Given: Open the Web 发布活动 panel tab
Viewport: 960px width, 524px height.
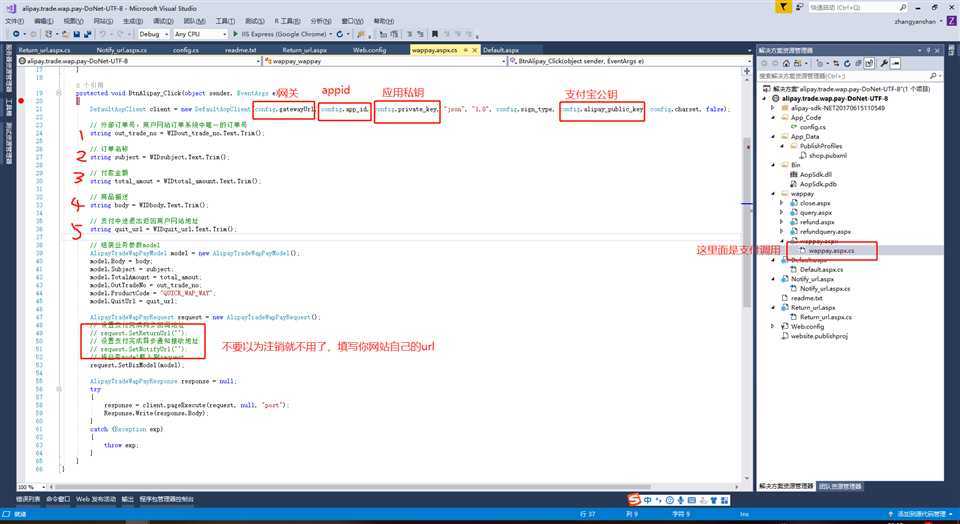Looking at the screenshot, I should click(96, 500).
